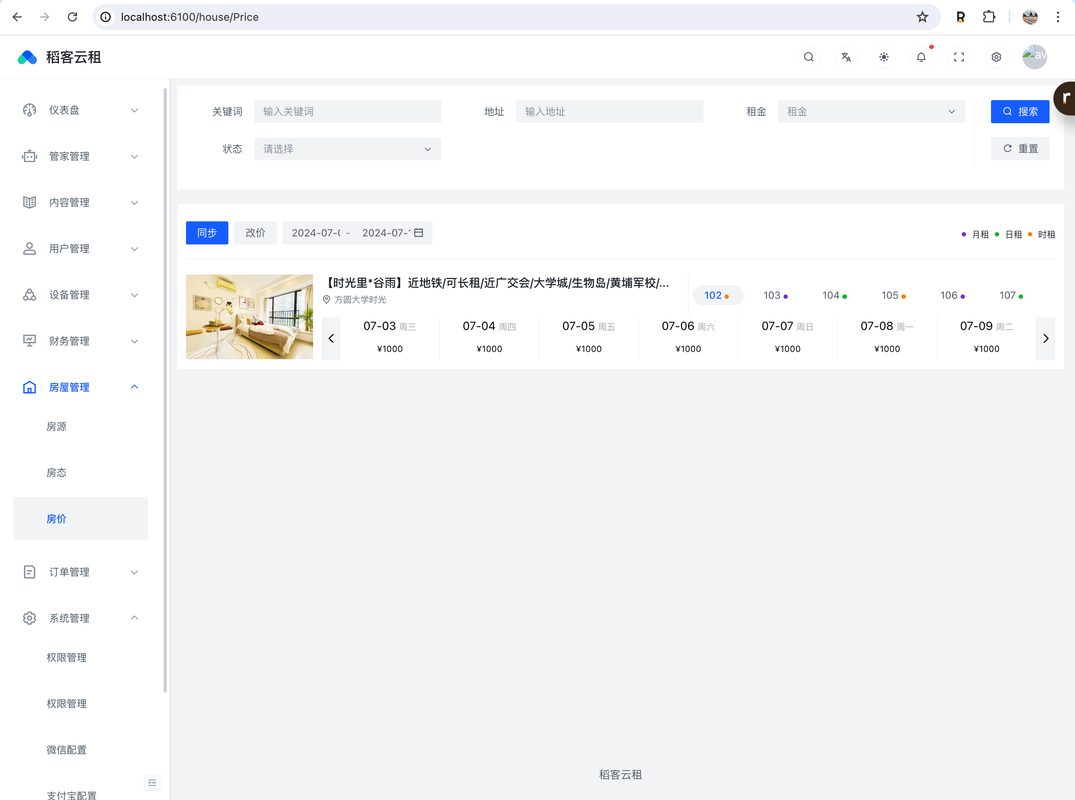Open the header settings gear
The image size is (1075, 800).
[x=996, y=57]
